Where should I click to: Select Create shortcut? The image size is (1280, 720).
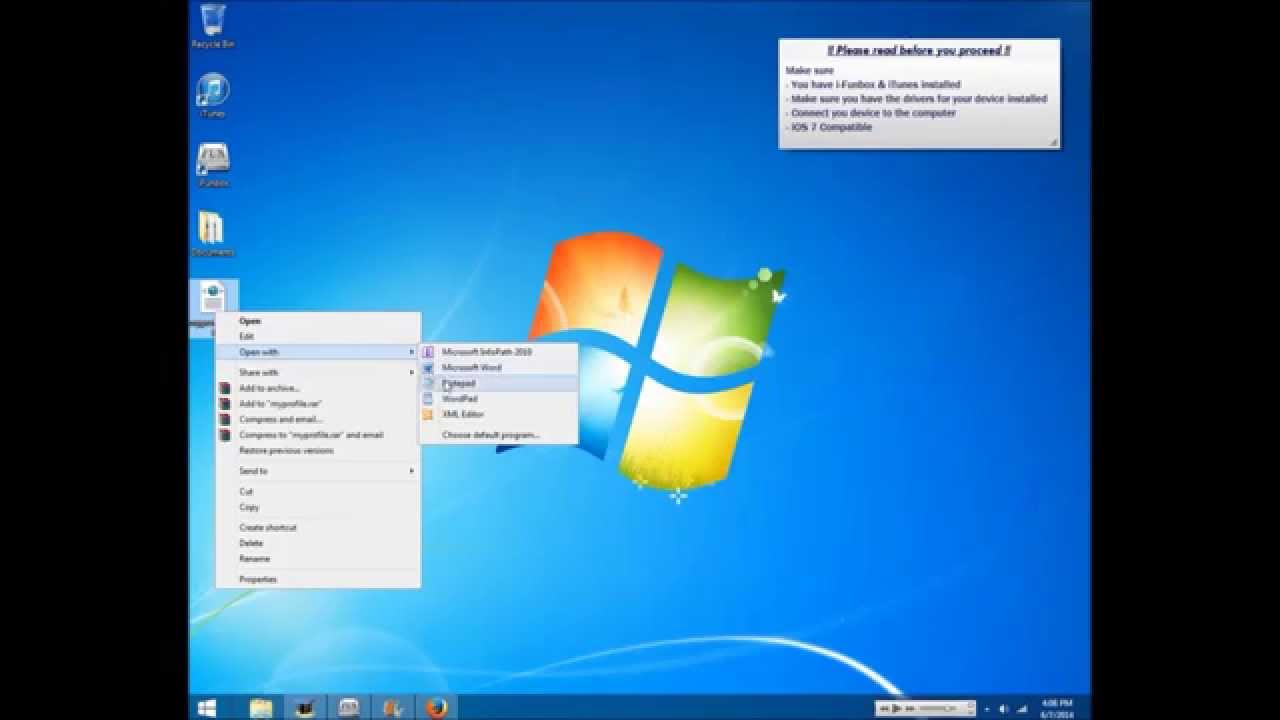coord(318,527)
